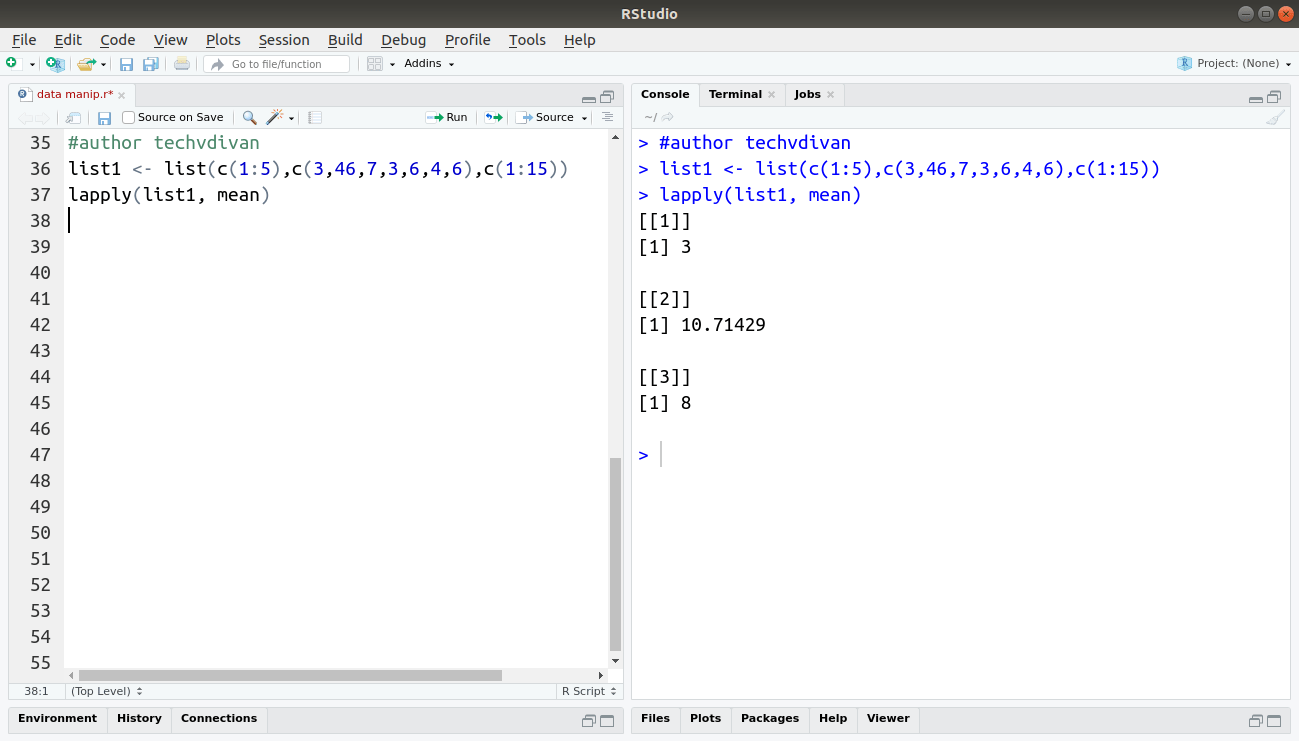Switch to the Console tab

click(x=665, y=94)
